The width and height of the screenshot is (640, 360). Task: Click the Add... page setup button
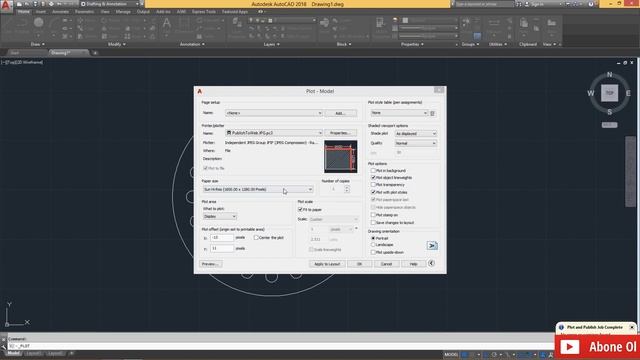(340, 113)
